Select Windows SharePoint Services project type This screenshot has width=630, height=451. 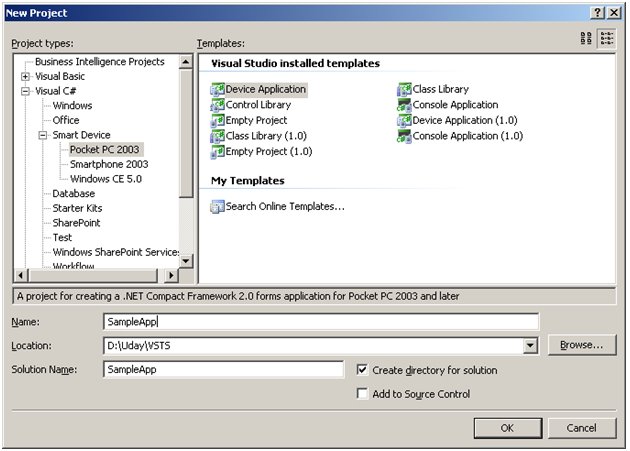(x=116, y=252)
